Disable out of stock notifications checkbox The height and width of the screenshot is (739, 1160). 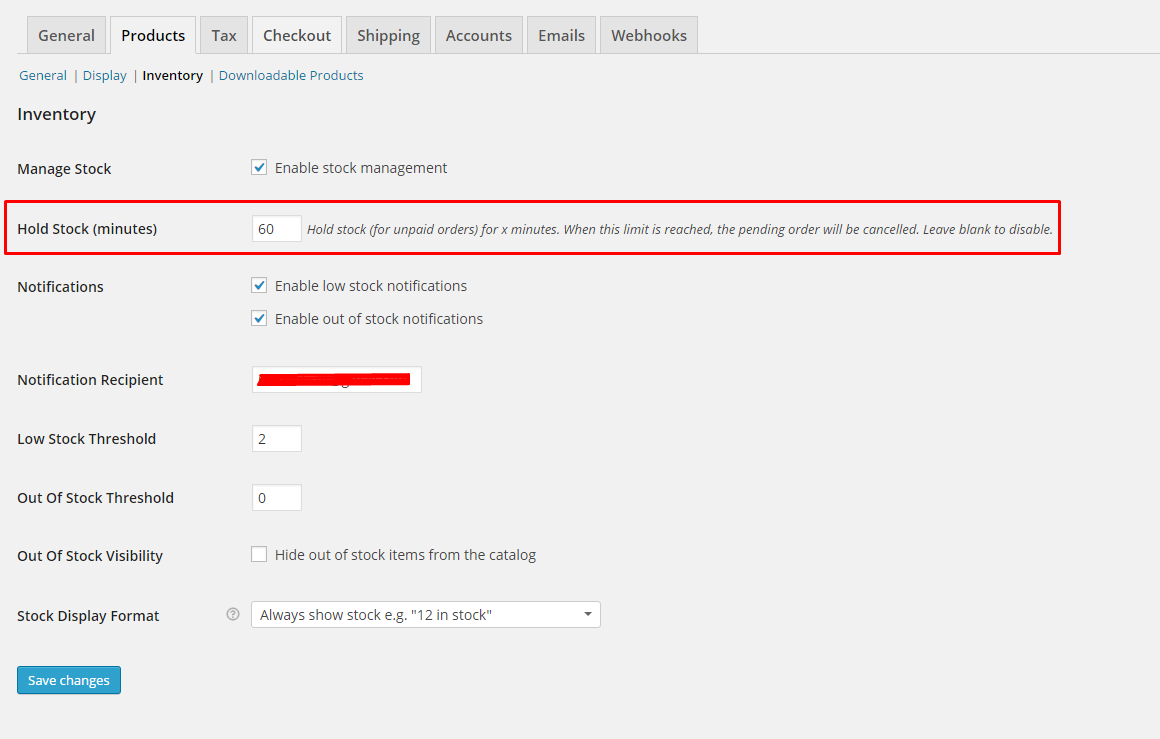(259, 319)
